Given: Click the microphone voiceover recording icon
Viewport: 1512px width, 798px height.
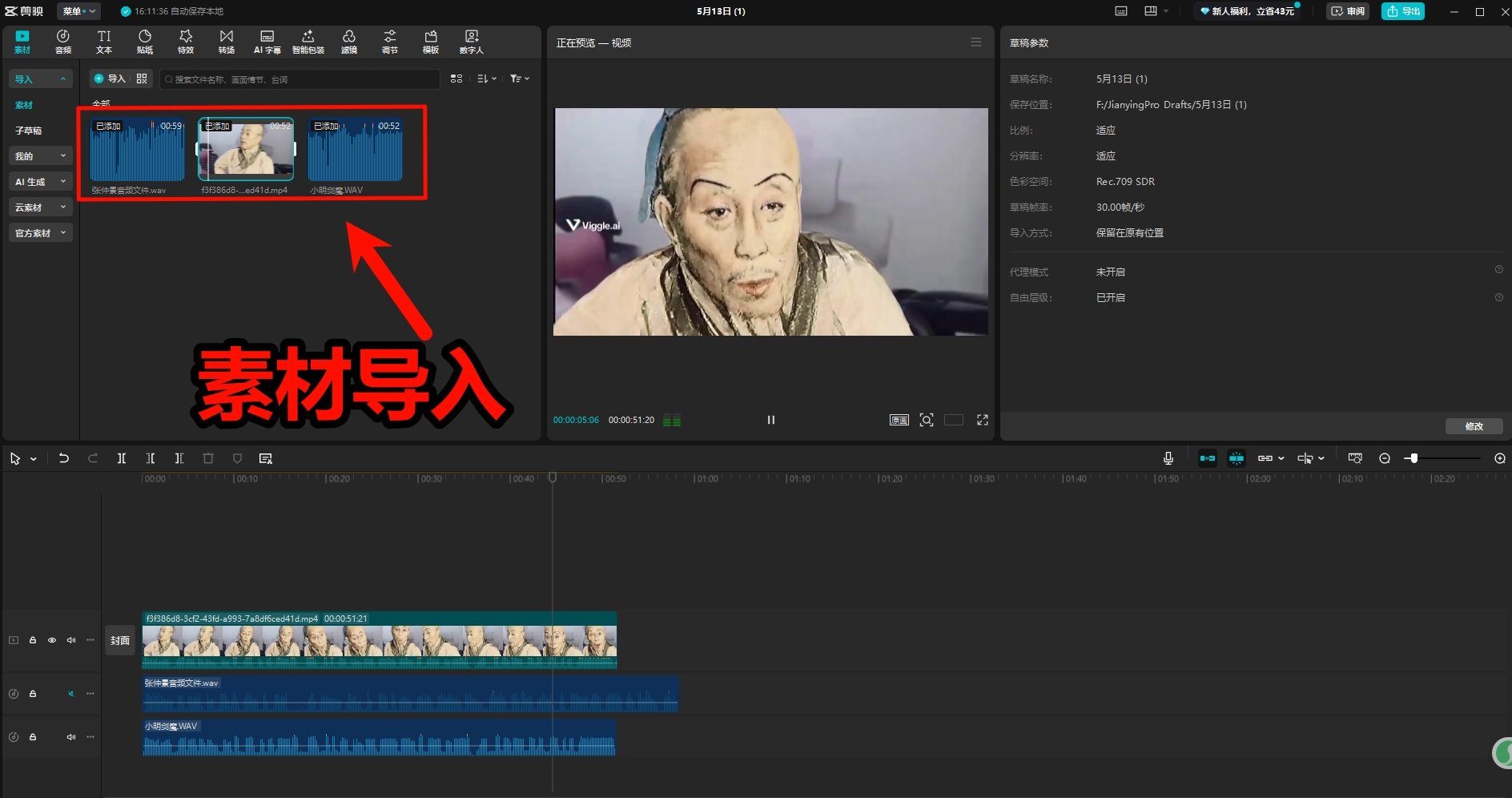Looking at the screenshot, I should point(1168,457).
